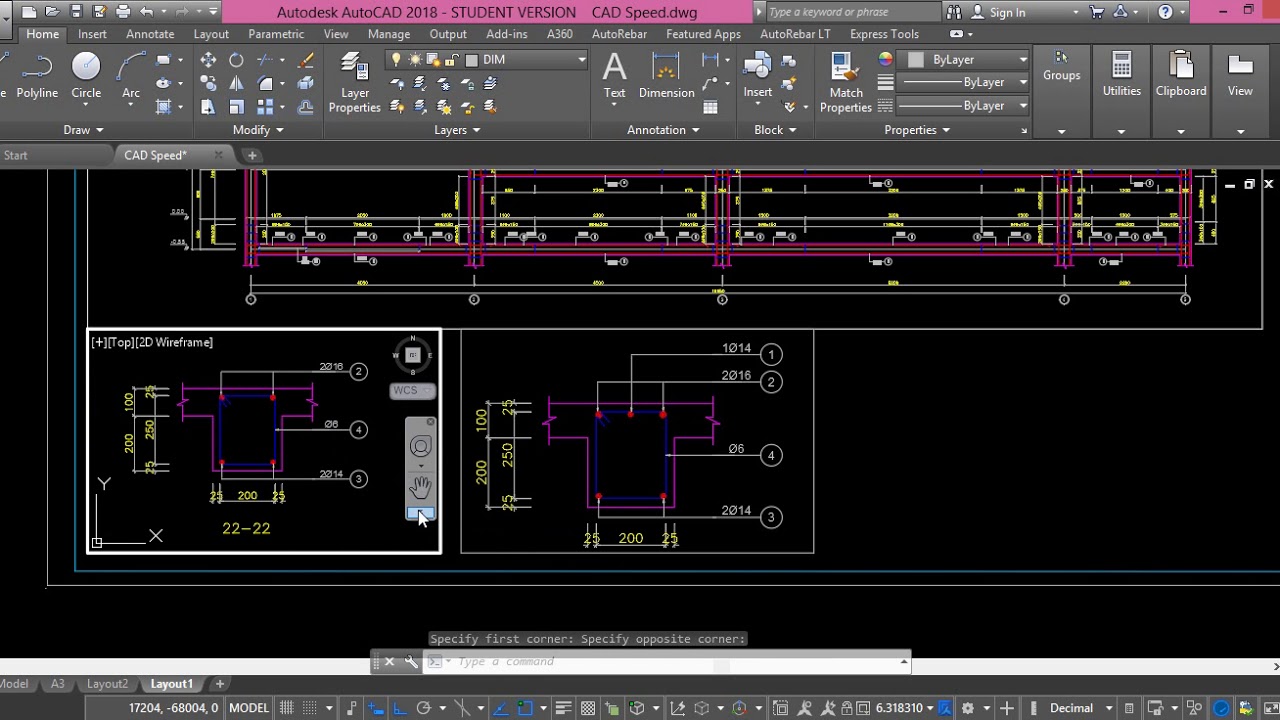Click the Rotate tool icon

pos(236,60)
